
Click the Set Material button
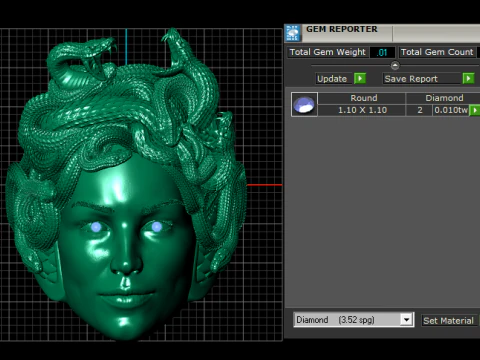[x=448, y=321]
